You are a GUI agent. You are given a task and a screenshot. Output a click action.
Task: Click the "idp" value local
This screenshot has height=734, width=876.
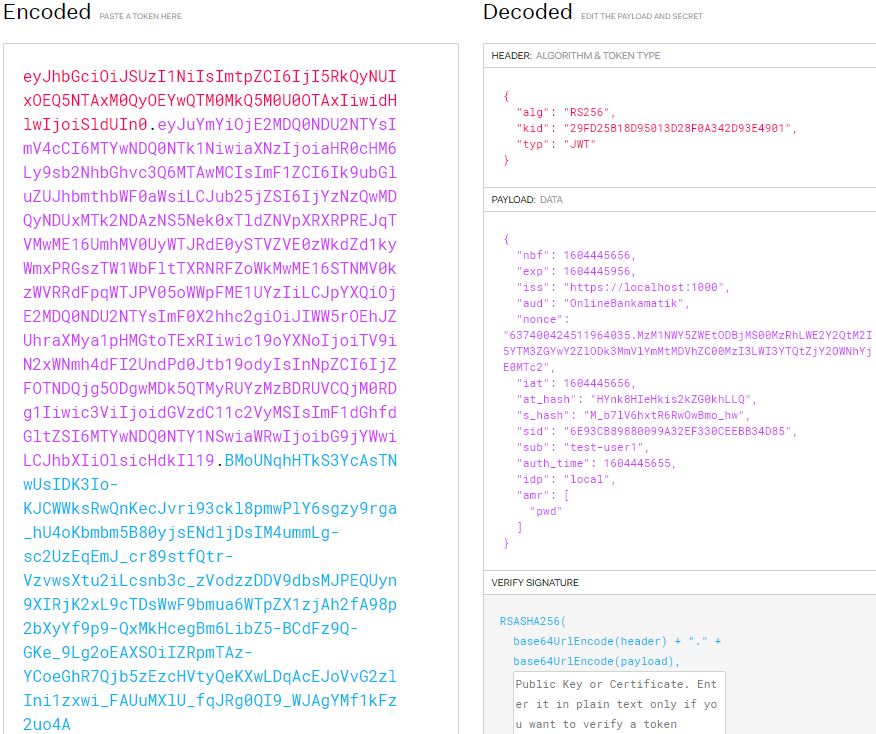(x=572, y=479)
